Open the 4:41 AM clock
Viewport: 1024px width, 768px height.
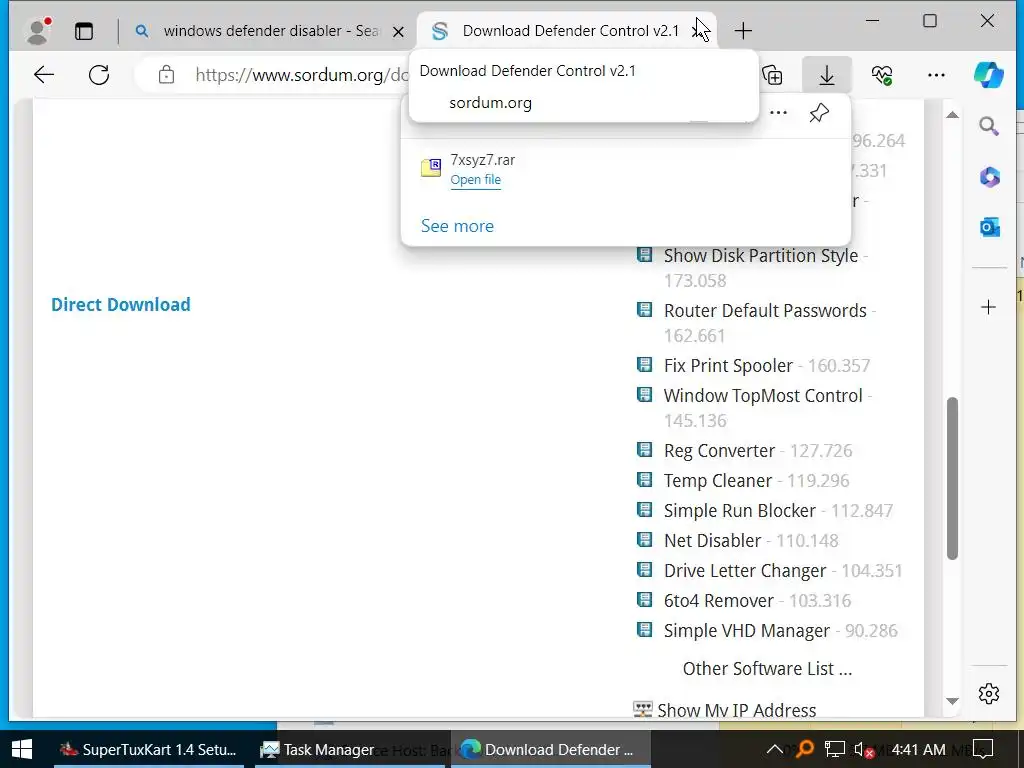click(918, 750)
